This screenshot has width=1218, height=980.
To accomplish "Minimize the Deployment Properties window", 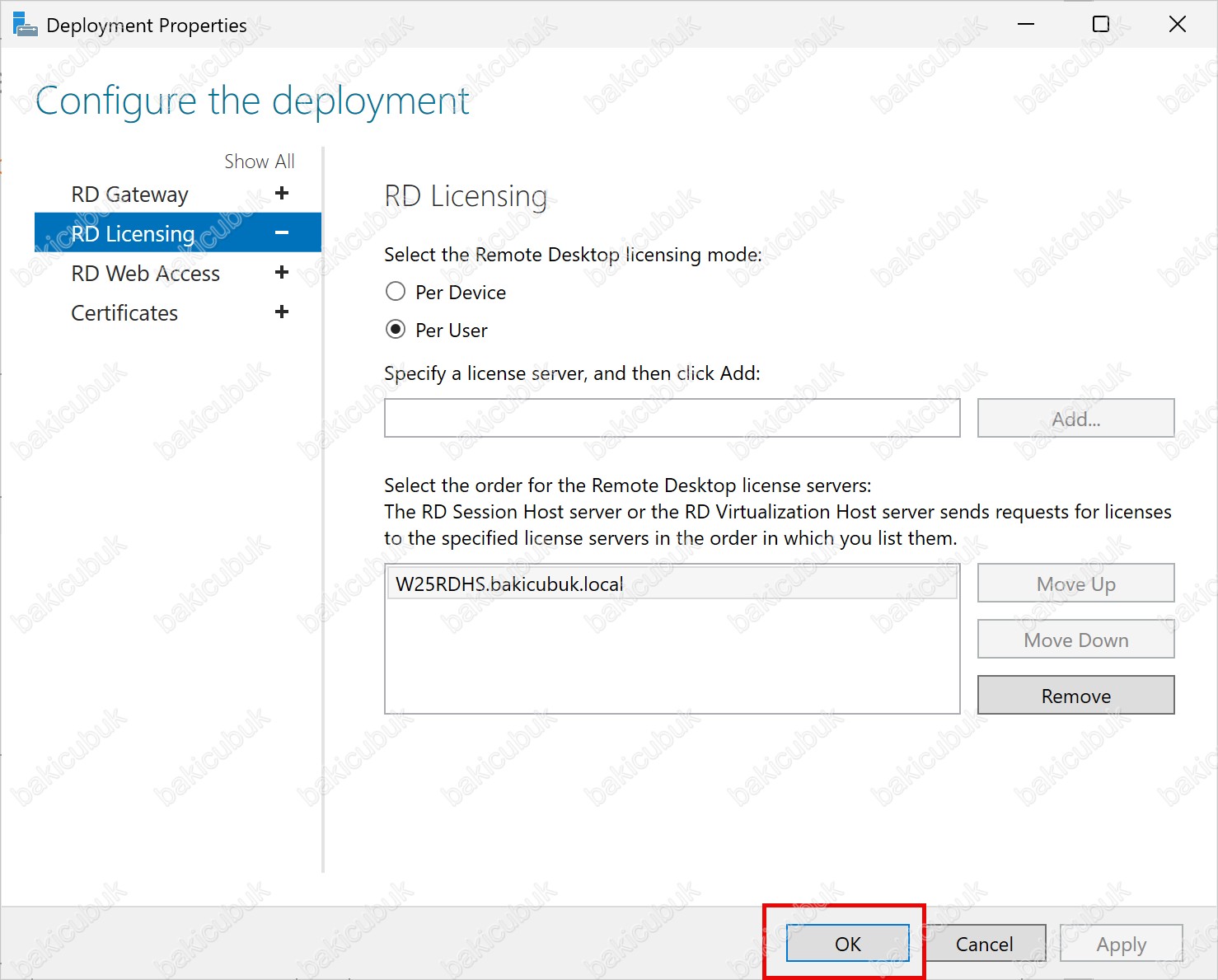I will (x=1026, y=25).
